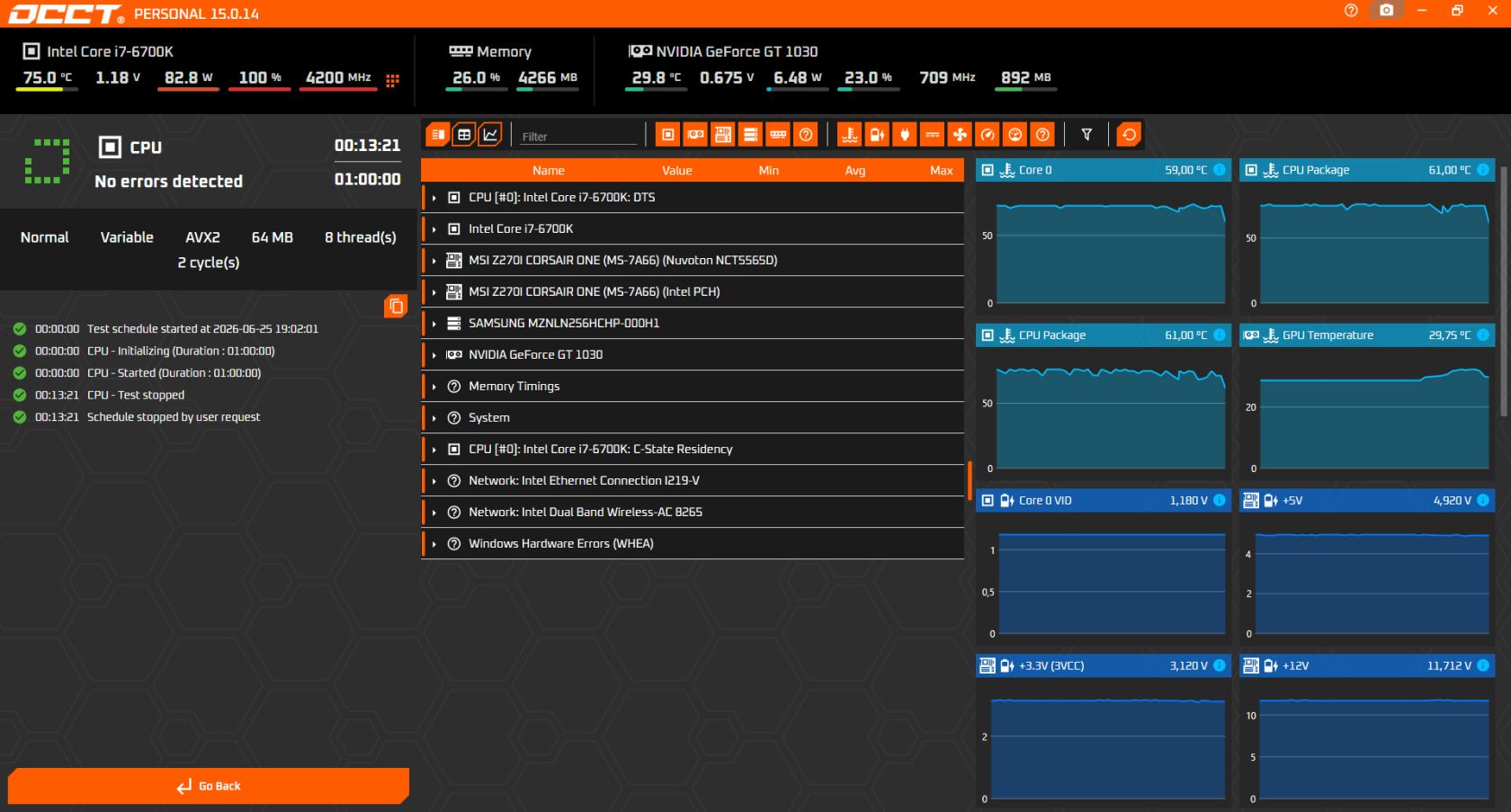
Task: Toggle memory sensors filter icon
Action: click(x=778, y=135)
